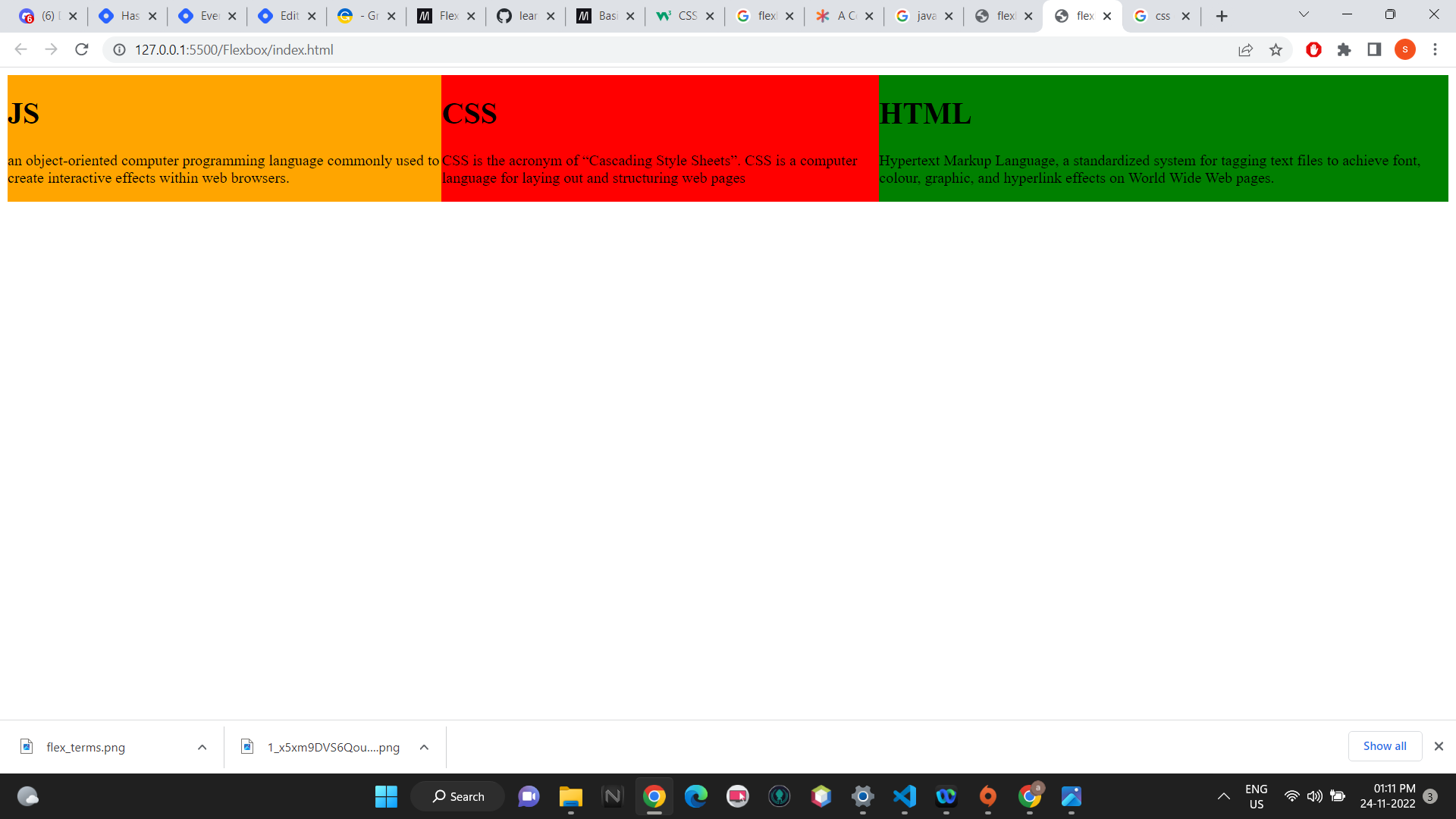Image resolution: width=1456 pixels, height=819 pixels.
Task: Switch to the Has tab
Action: (x=127, y=16)
